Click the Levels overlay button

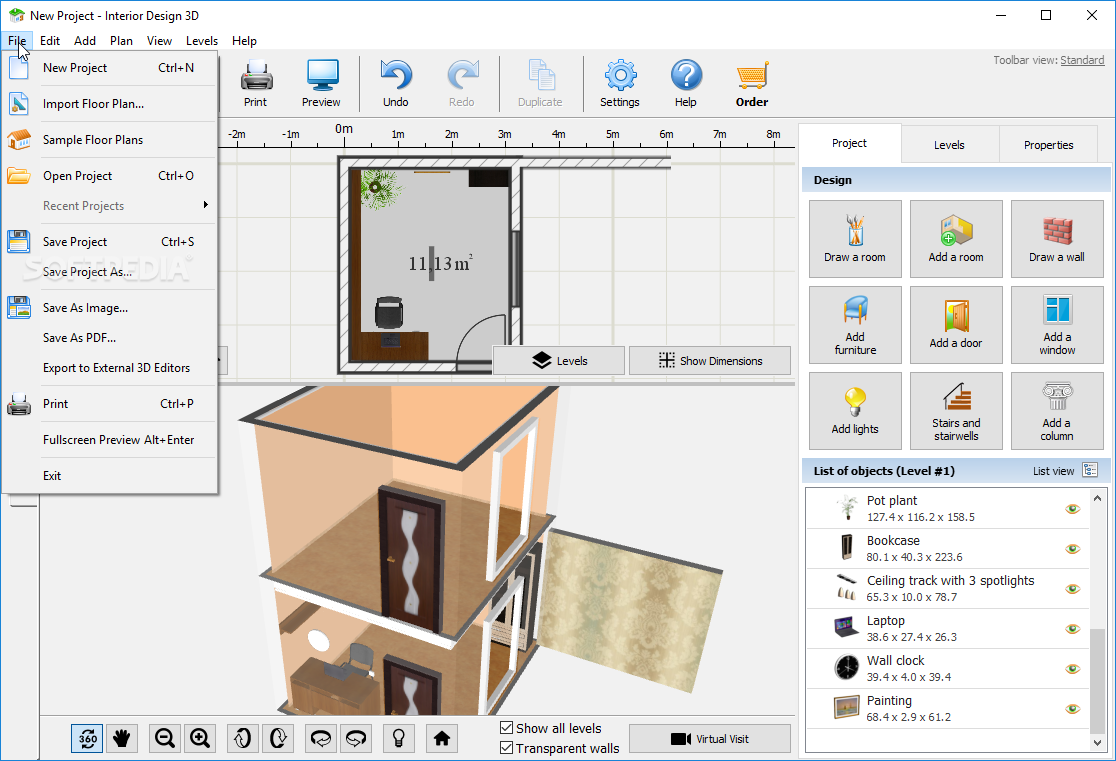(x=559, y=360)
